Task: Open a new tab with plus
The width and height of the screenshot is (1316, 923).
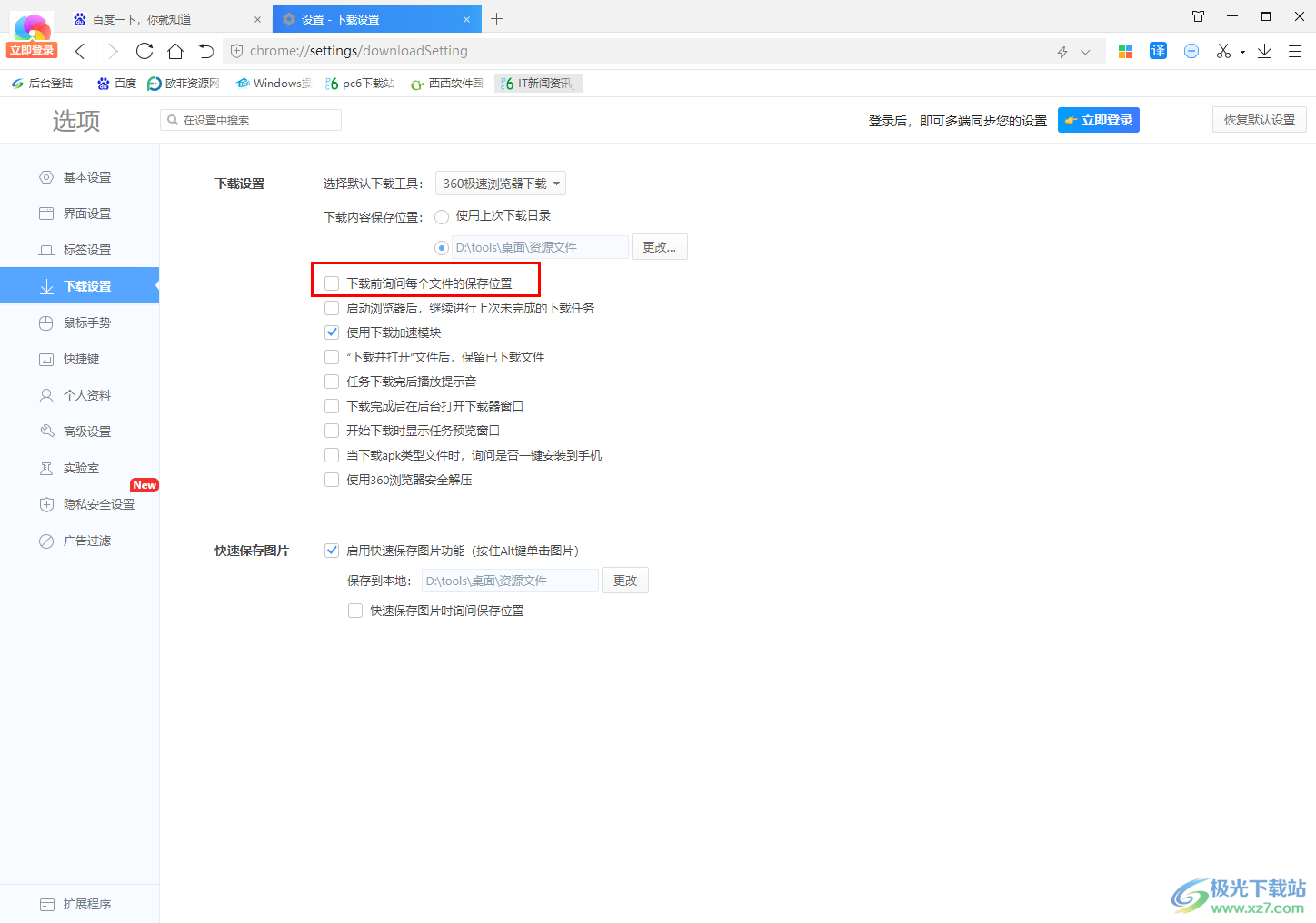Action: [x=496, y=18]
